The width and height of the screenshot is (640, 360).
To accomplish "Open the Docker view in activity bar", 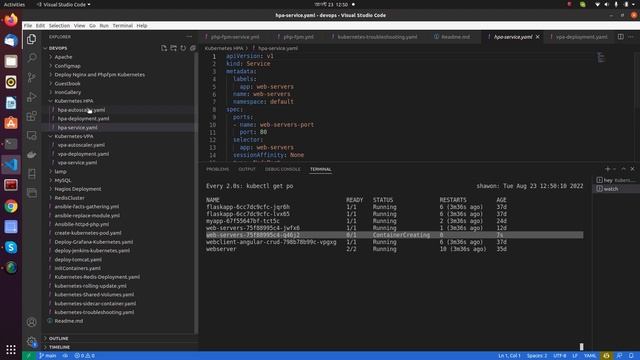I will [x=31, y=155].
